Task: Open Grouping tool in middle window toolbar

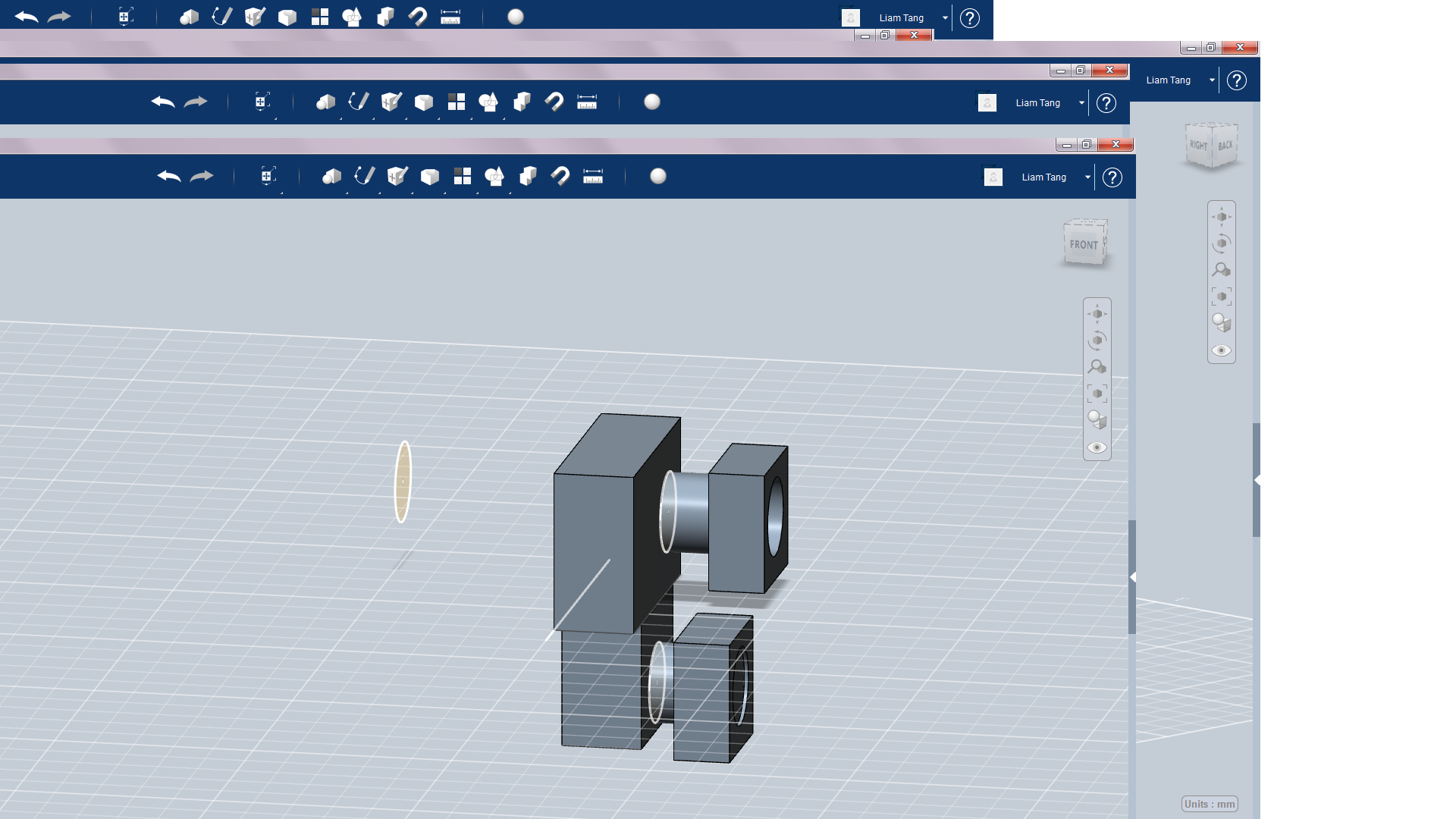Action: [x=488, y=102]
